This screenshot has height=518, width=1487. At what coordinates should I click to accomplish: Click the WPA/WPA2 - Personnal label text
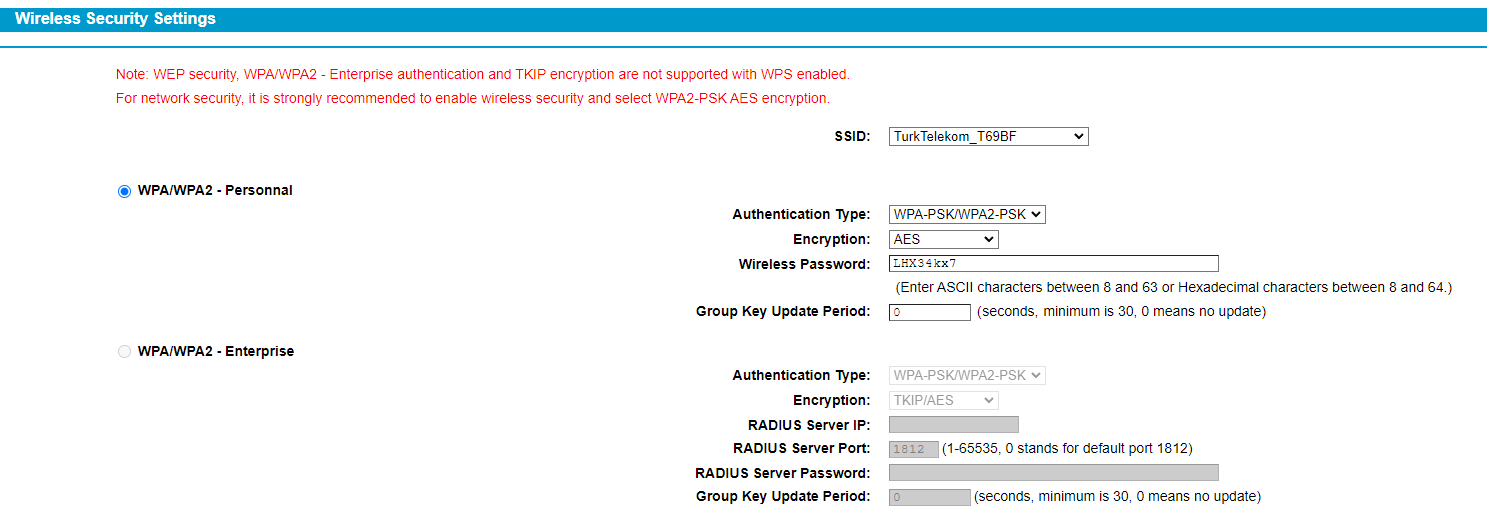[x=215, y=190]
